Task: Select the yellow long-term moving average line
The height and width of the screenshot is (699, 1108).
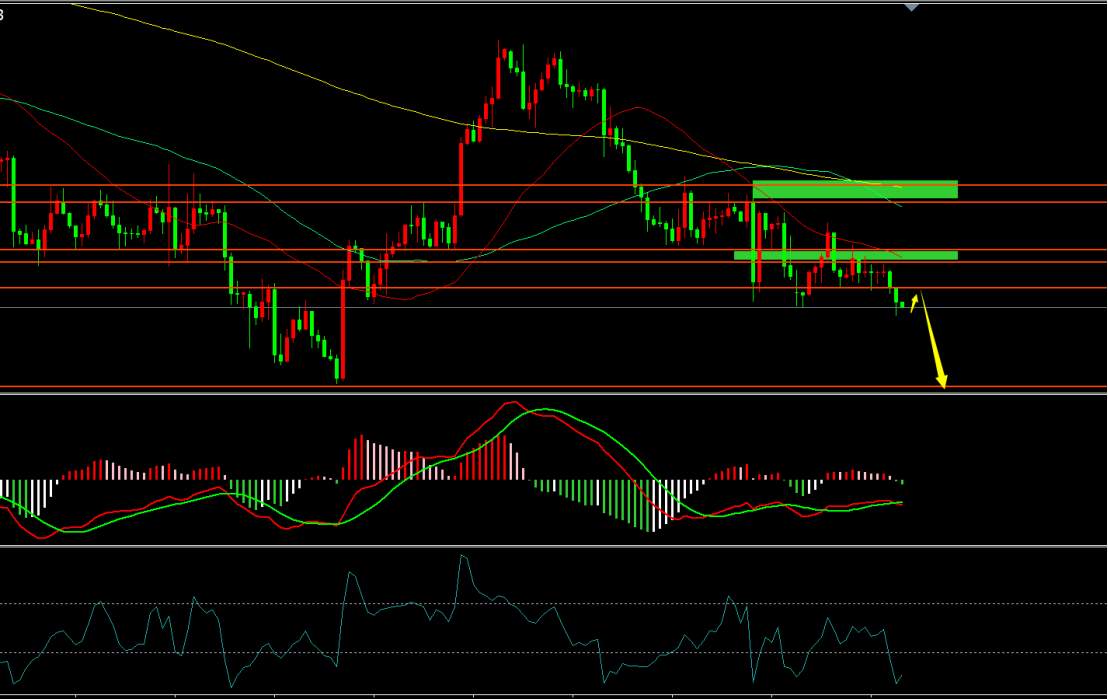Action: (x=488, y=128)
